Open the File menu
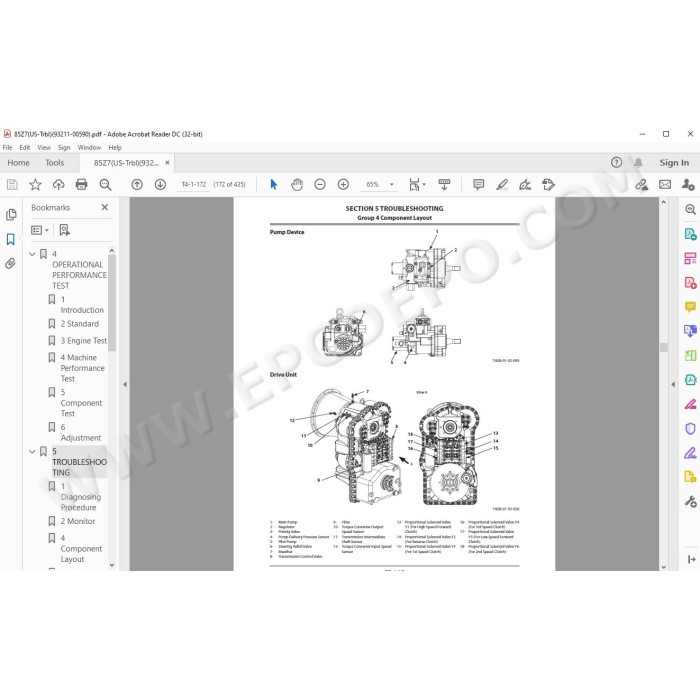Image resolution: width=700 pixels, height=700 pixels. 8,147
